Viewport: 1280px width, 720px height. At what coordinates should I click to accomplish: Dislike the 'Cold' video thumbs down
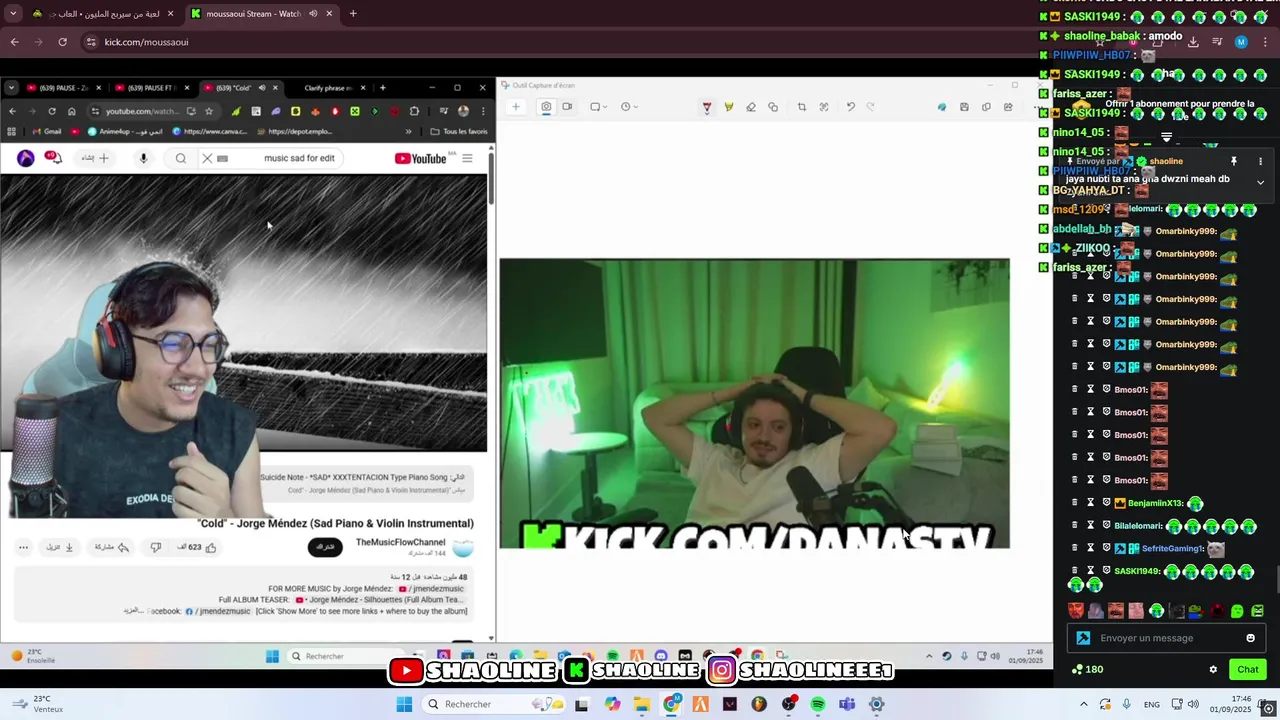point(155,547)
